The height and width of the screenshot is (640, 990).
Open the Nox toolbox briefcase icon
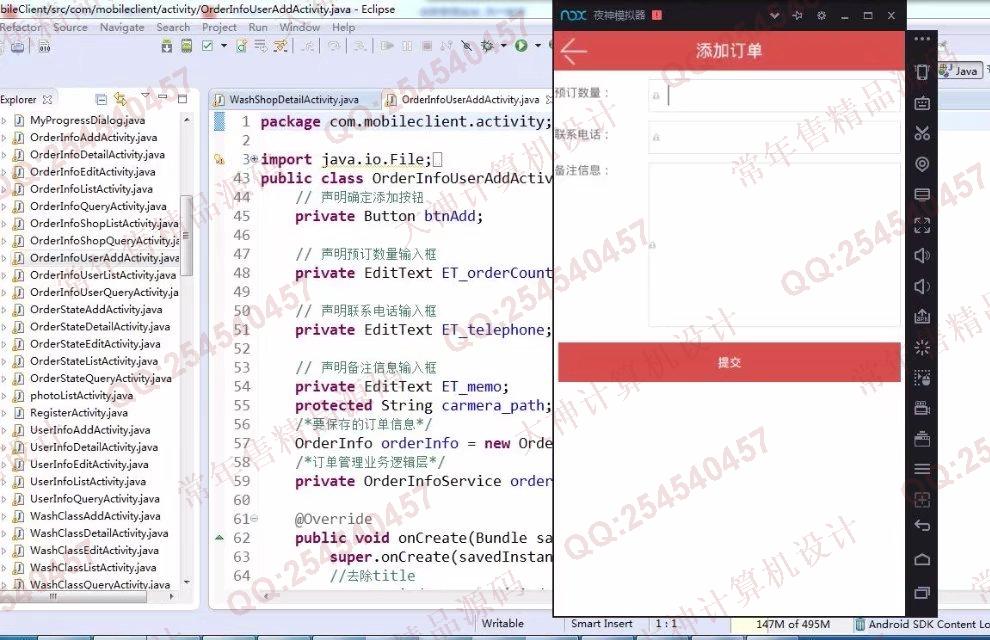[x=922, y=438]
